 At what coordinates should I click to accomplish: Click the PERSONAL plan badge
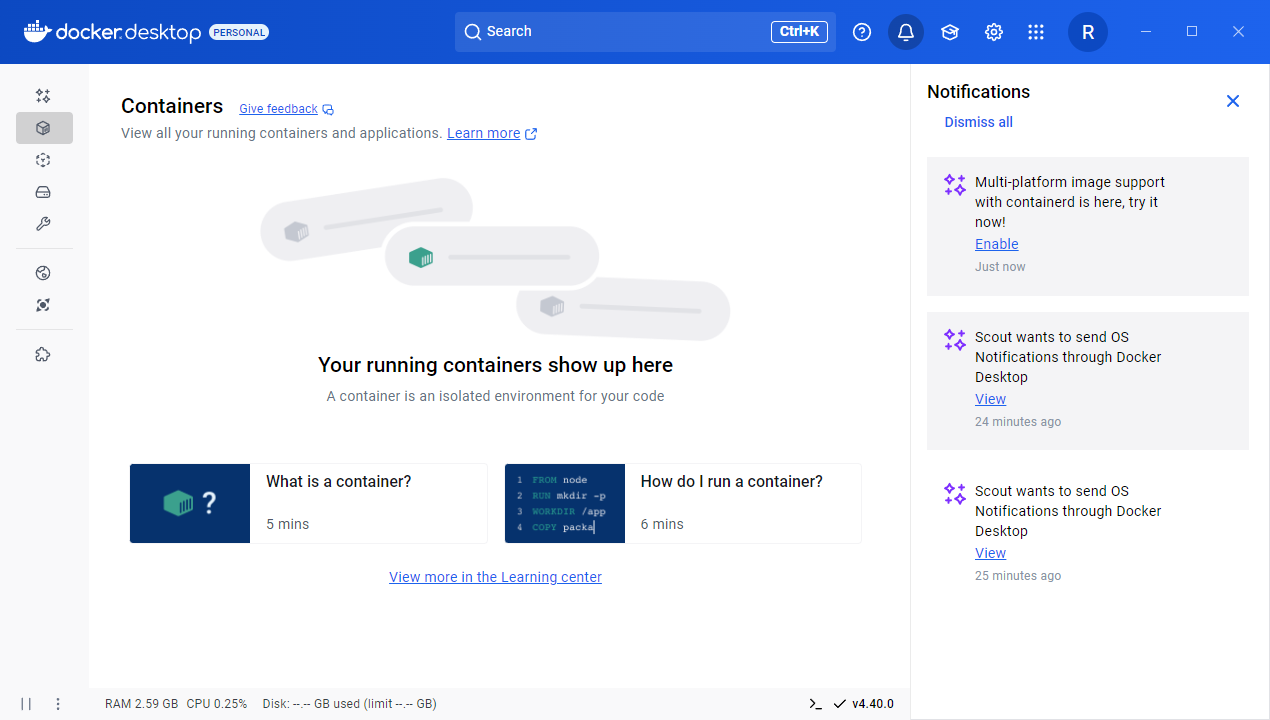(x=239, y=32)
